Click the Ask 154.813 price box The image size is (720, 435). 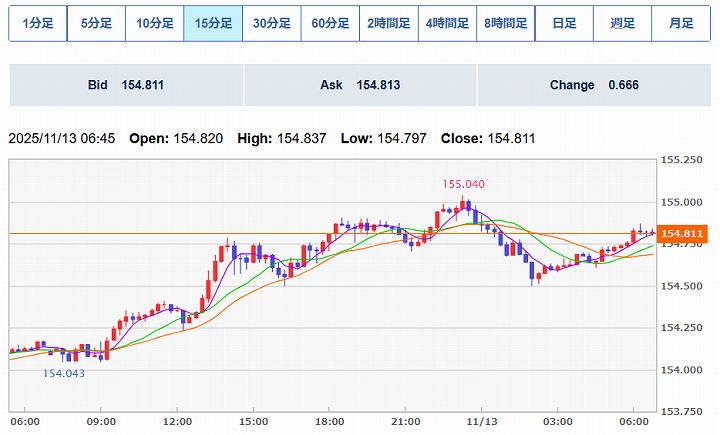pos(359,86)
